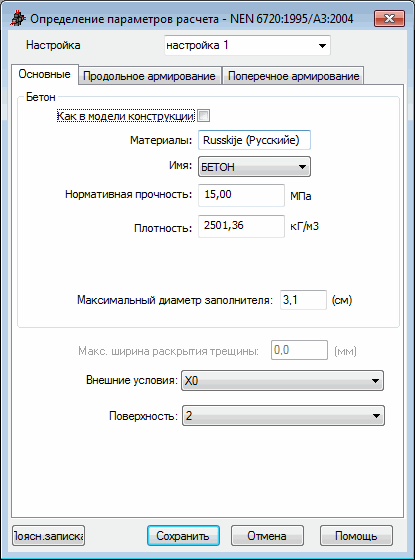
Task: Click the application icon in title bar
Action: pyautogui.click(x=18, y=19)
